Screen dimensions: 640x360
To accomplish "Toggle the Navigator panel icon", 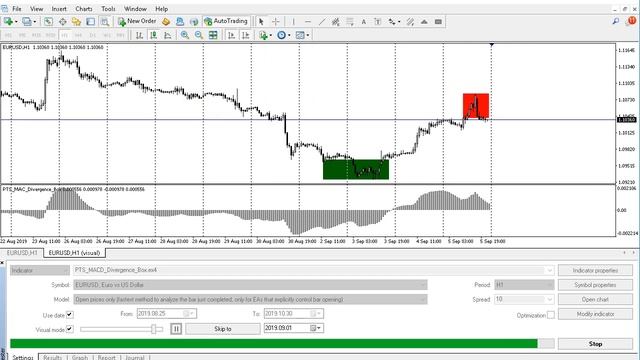I will coord(76,22).
